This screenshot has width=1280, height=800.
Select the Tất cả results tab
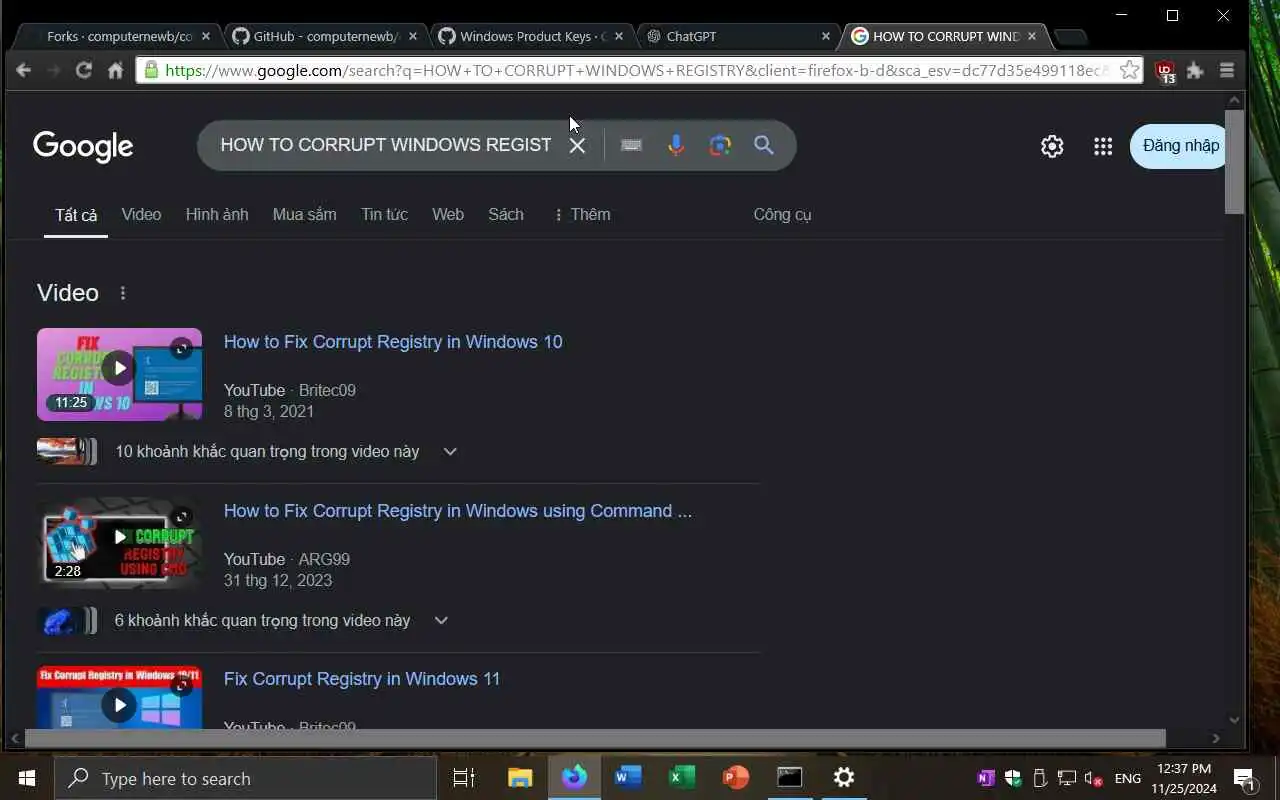coord(76,215)
